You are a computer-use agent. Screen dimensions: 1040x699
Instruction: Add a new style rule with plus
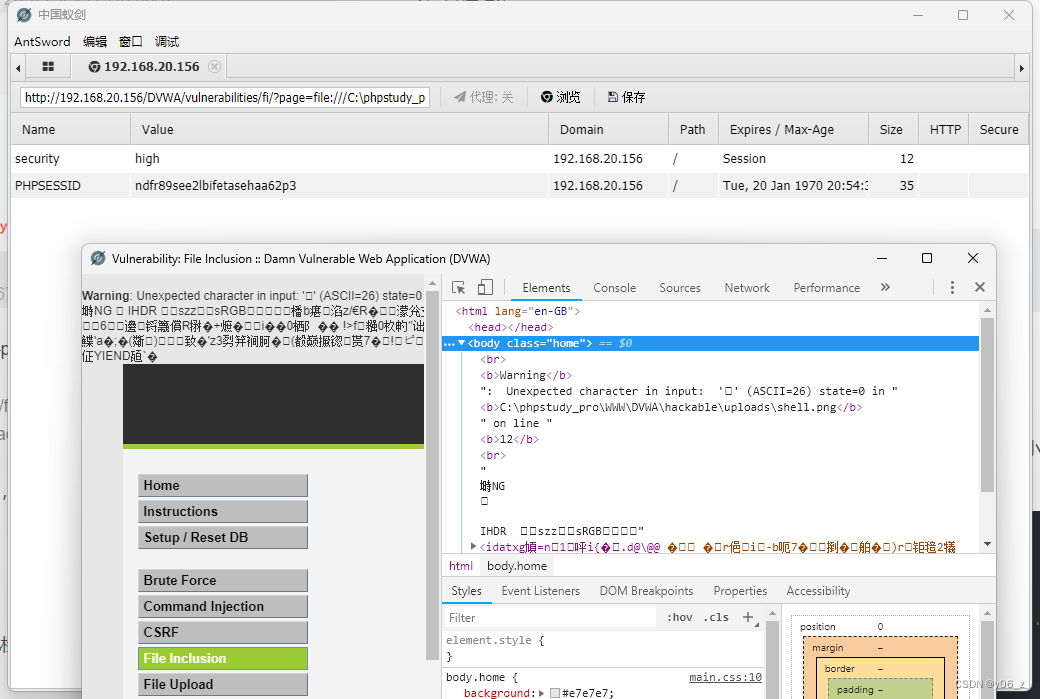748,617
